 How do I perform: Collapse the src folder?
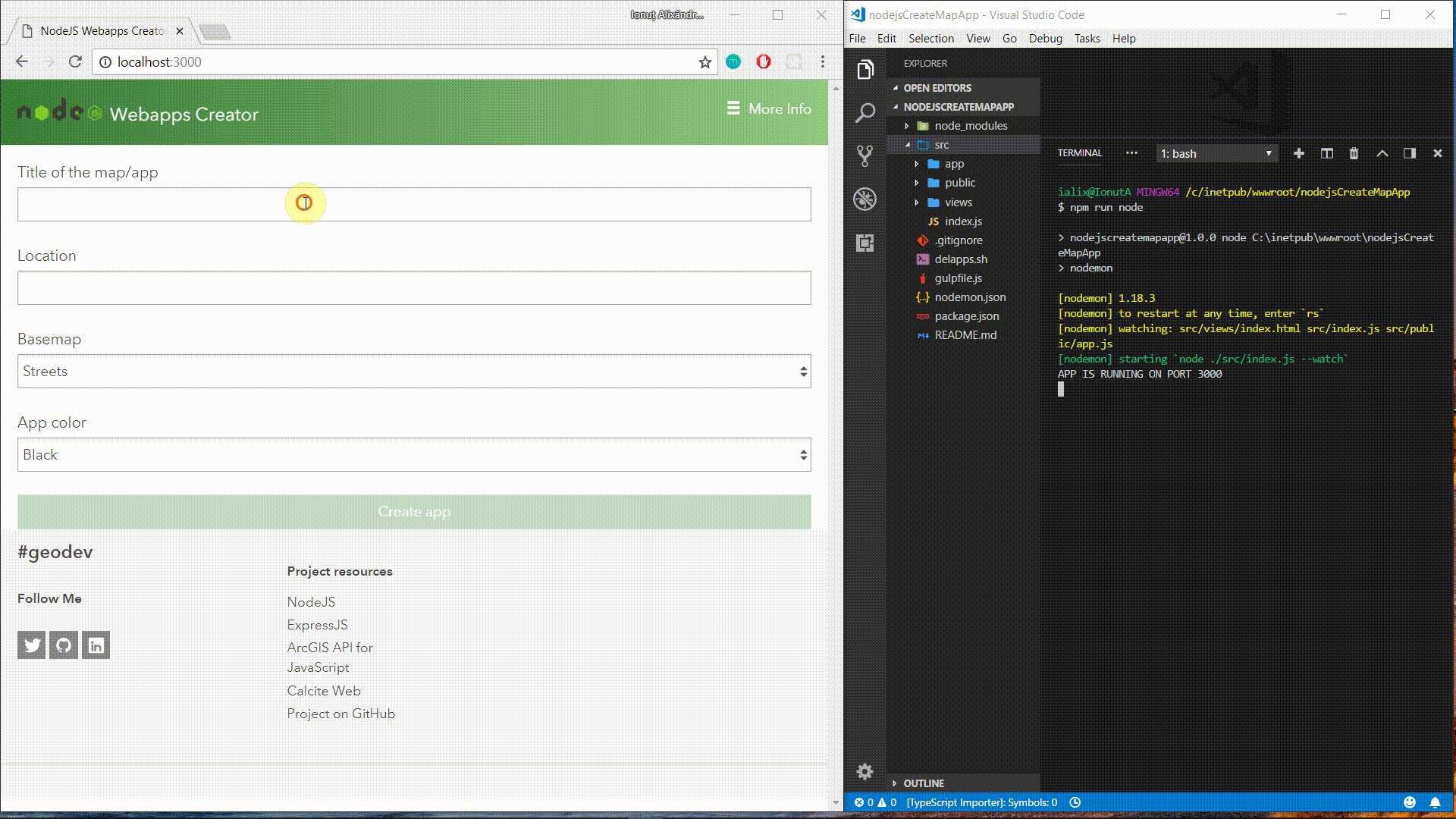[x=963, y=145]
